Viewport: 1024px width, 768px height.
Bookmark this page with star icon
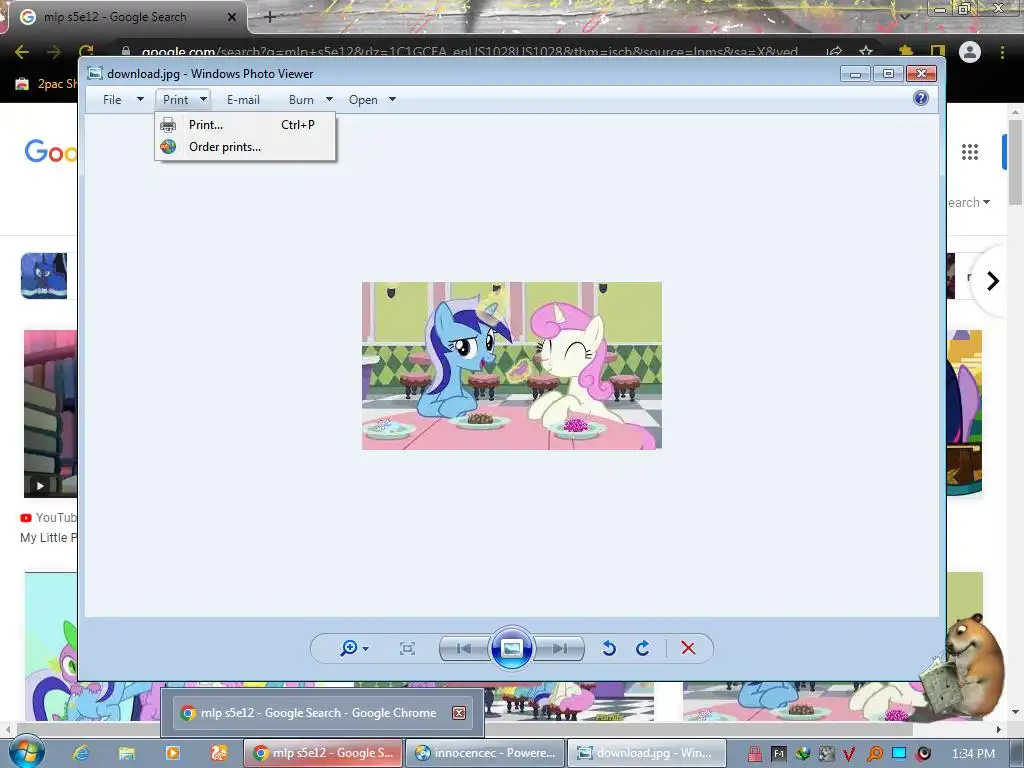[866, 52]
